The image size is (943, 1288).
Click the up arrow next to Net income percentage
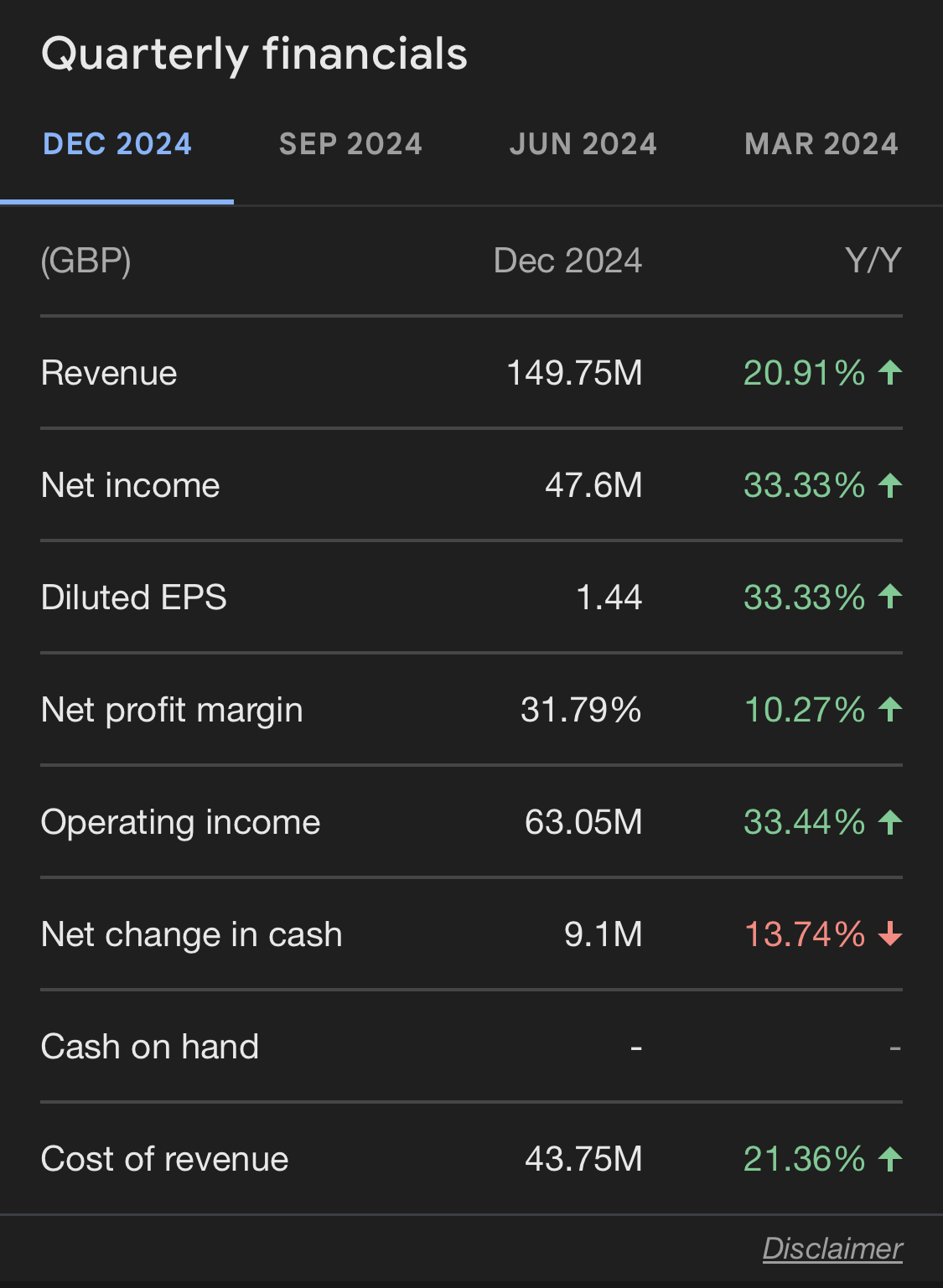coord(890,486)
